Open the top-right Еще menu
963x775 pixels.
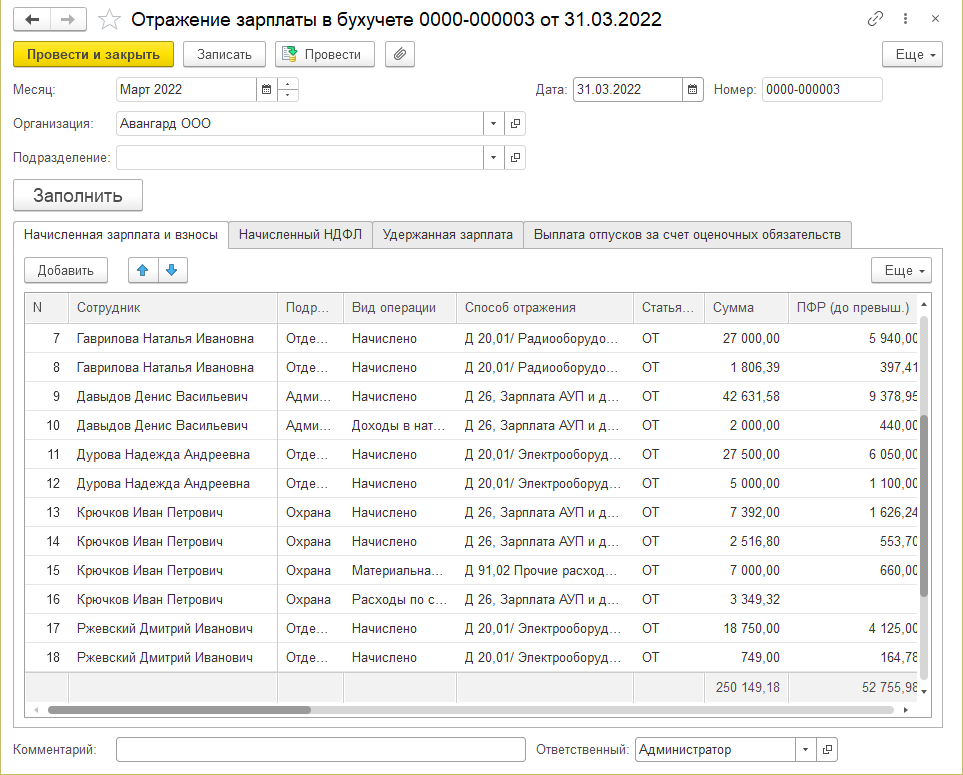pyautogui.click(x=912, y=54)
